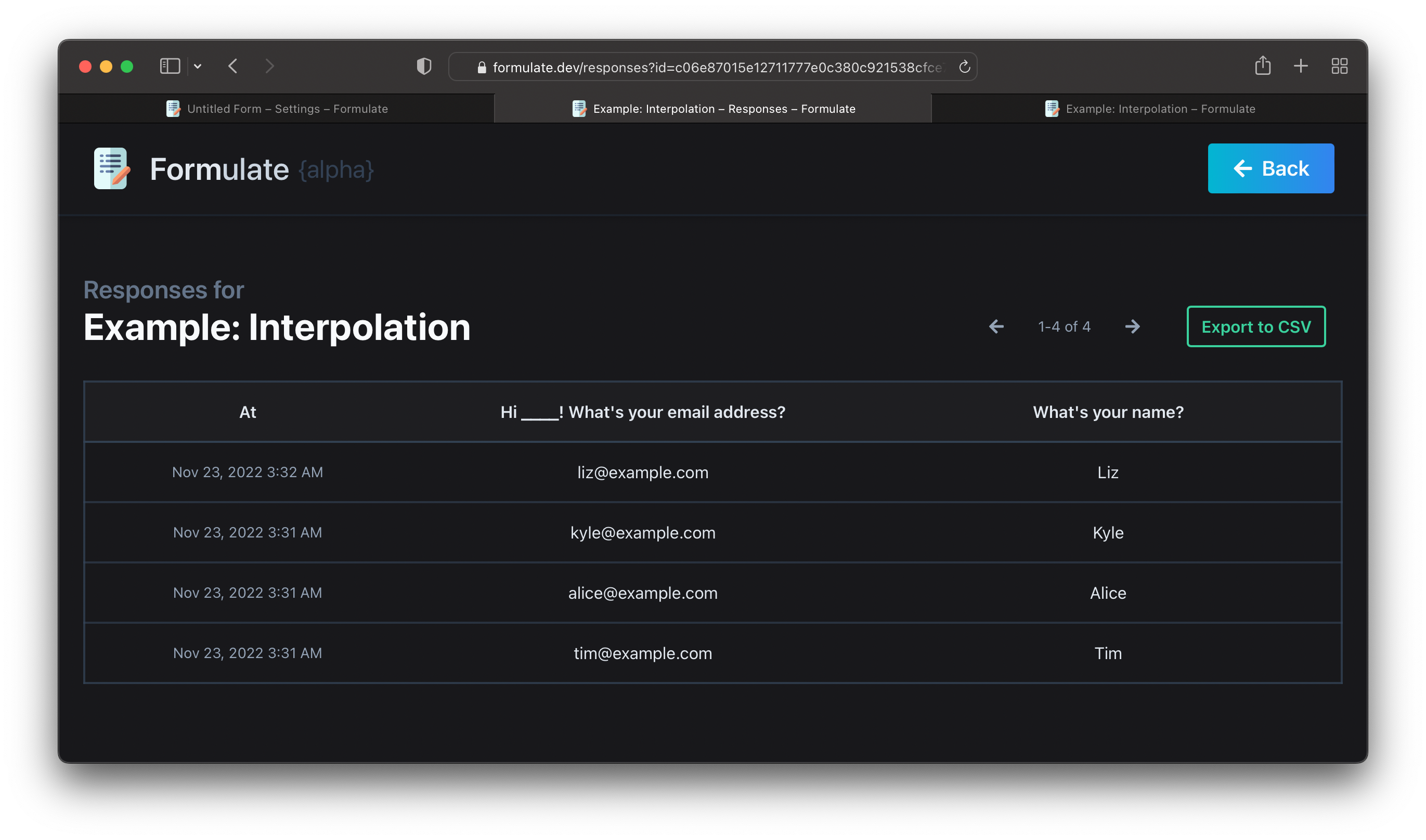
Task: Switch to Example: Interpolation – Formulate tab
Action: [x=1150, y=109]
